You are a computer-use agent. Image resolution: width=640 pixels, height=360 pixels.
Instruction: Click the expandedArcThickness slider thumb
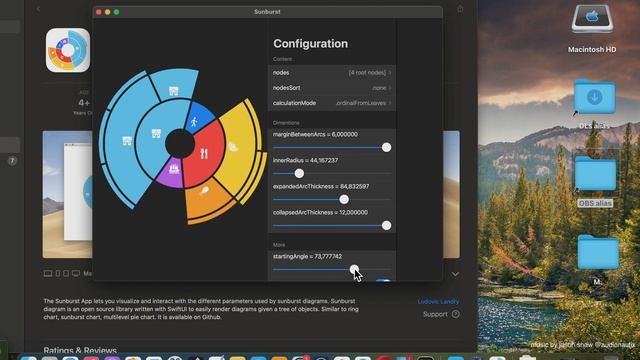pyautogui.click(x=344, y=199)
